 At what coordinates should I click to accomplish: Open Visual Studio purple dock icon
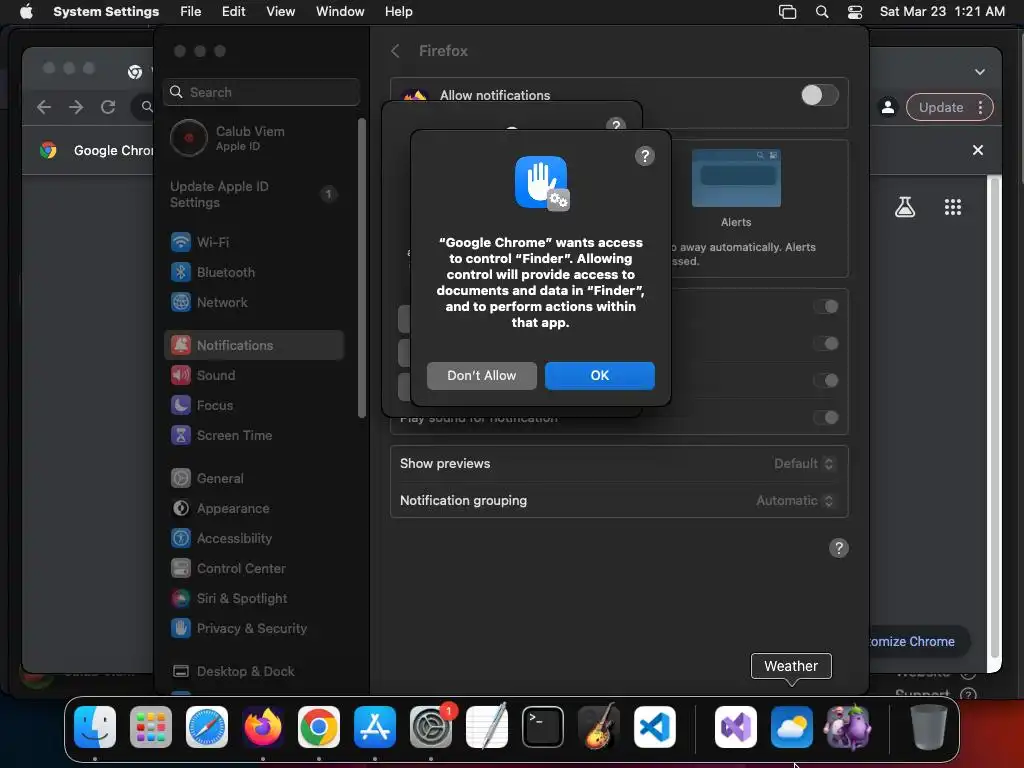[x=736, y=727]
